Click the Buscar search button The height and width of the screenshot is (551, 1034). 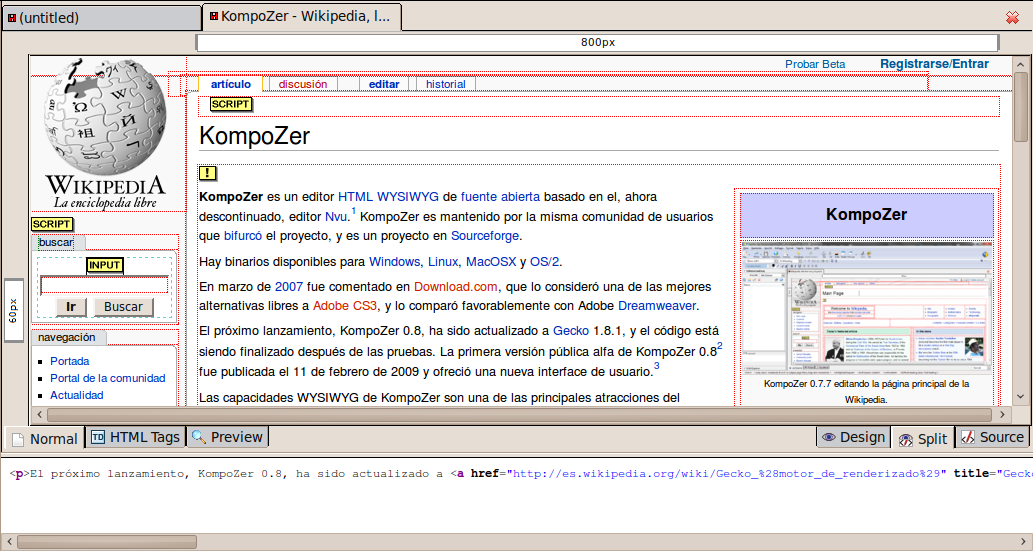124,307
